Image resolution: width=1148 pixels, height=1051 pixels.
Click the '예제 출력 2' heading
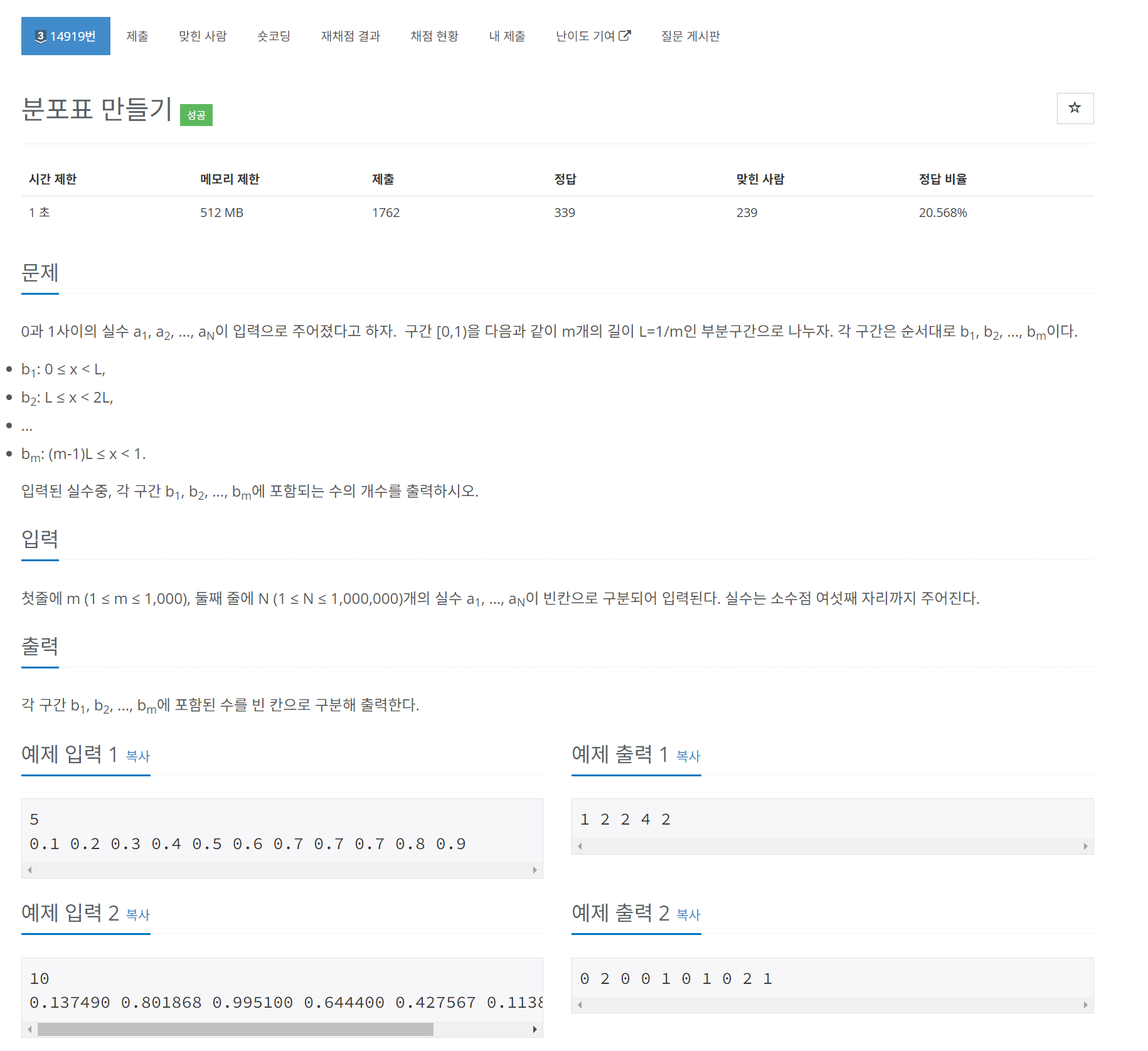(620, 913)
